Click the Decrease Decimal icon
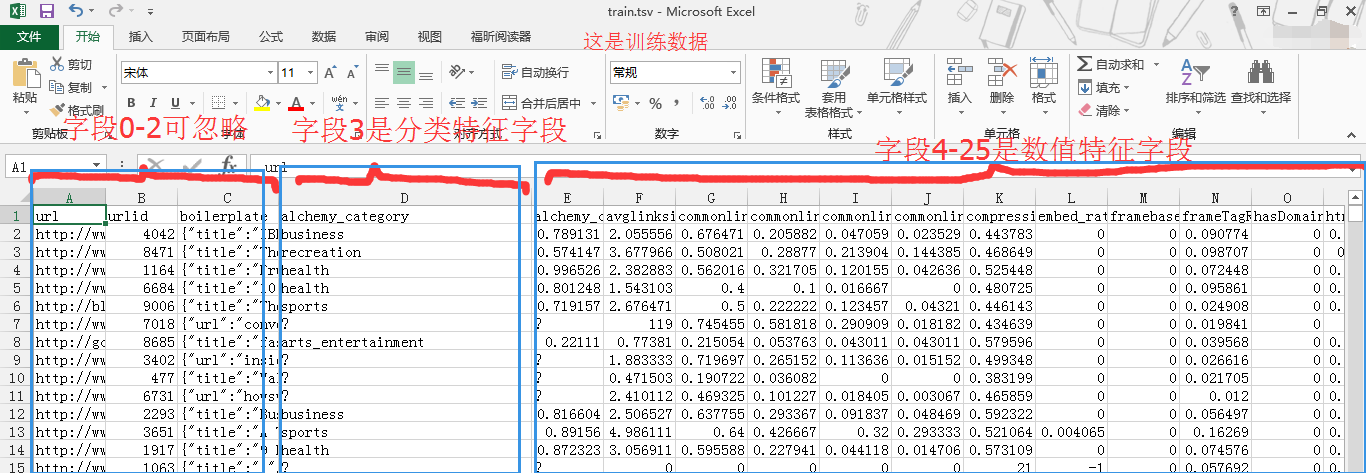The width and height of the screenshot is (1366, 473). (729, 103)
